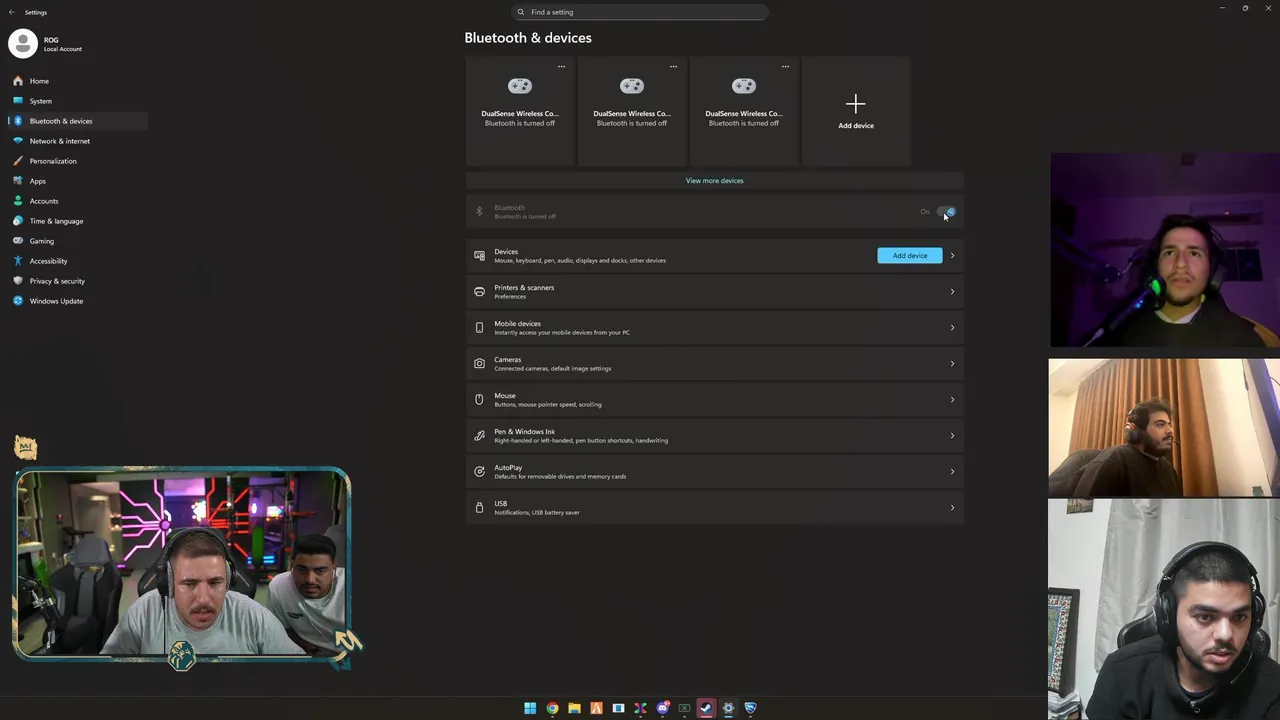Image resolution: width=1280 pixels, height=720 pixels.
Task: Open the AutoPlay settings row
Action: [714, 472]
